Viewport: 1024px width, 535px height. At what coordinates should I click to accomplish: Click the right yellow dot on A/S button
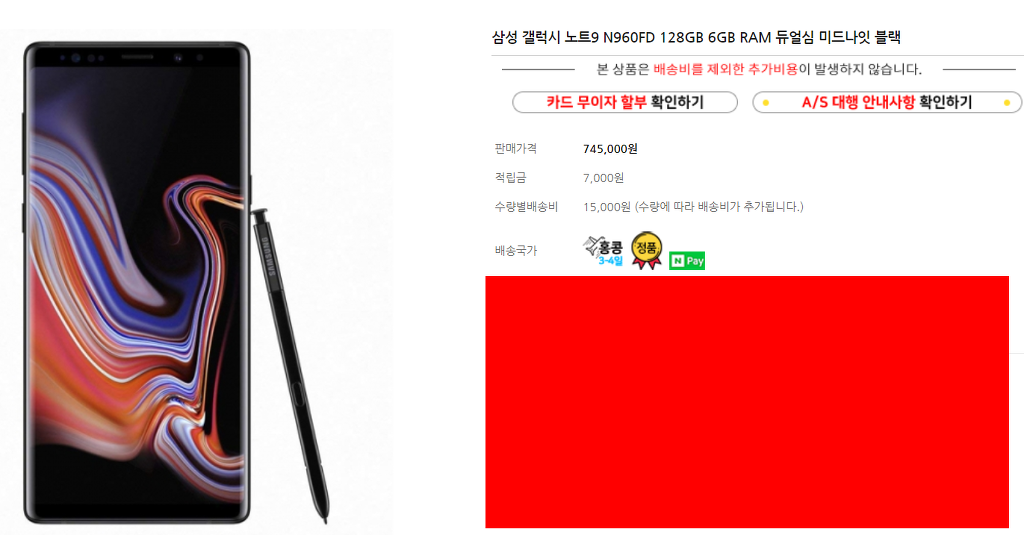[x=1007, y=103]
